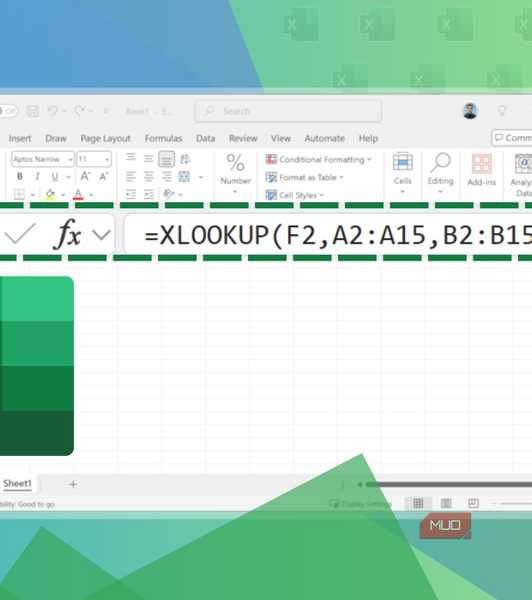
Task: Click the Comments button
Action: click(512, 138)
